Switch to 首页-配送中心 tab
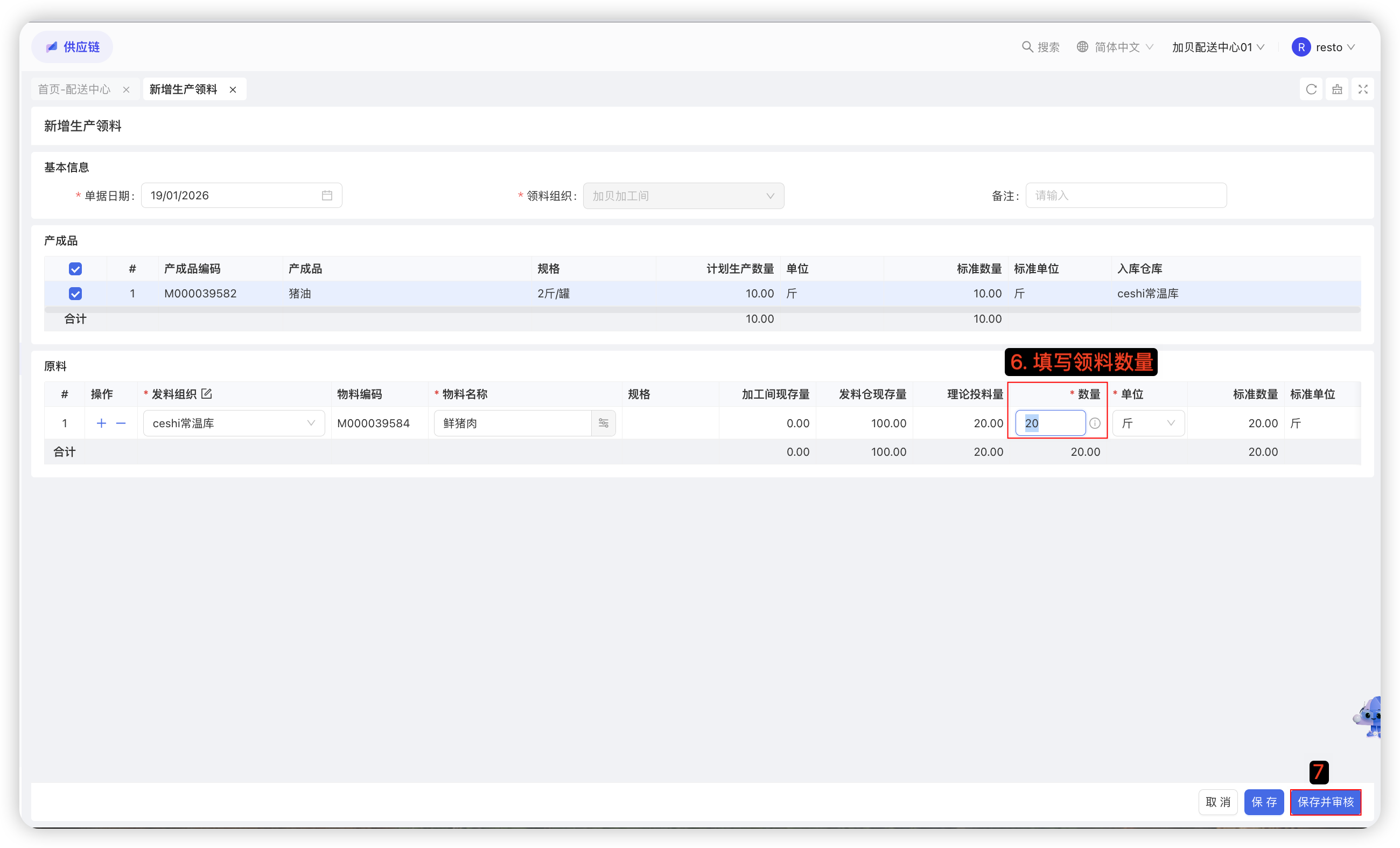1400x848 pixels. click(x=74, y=89)
